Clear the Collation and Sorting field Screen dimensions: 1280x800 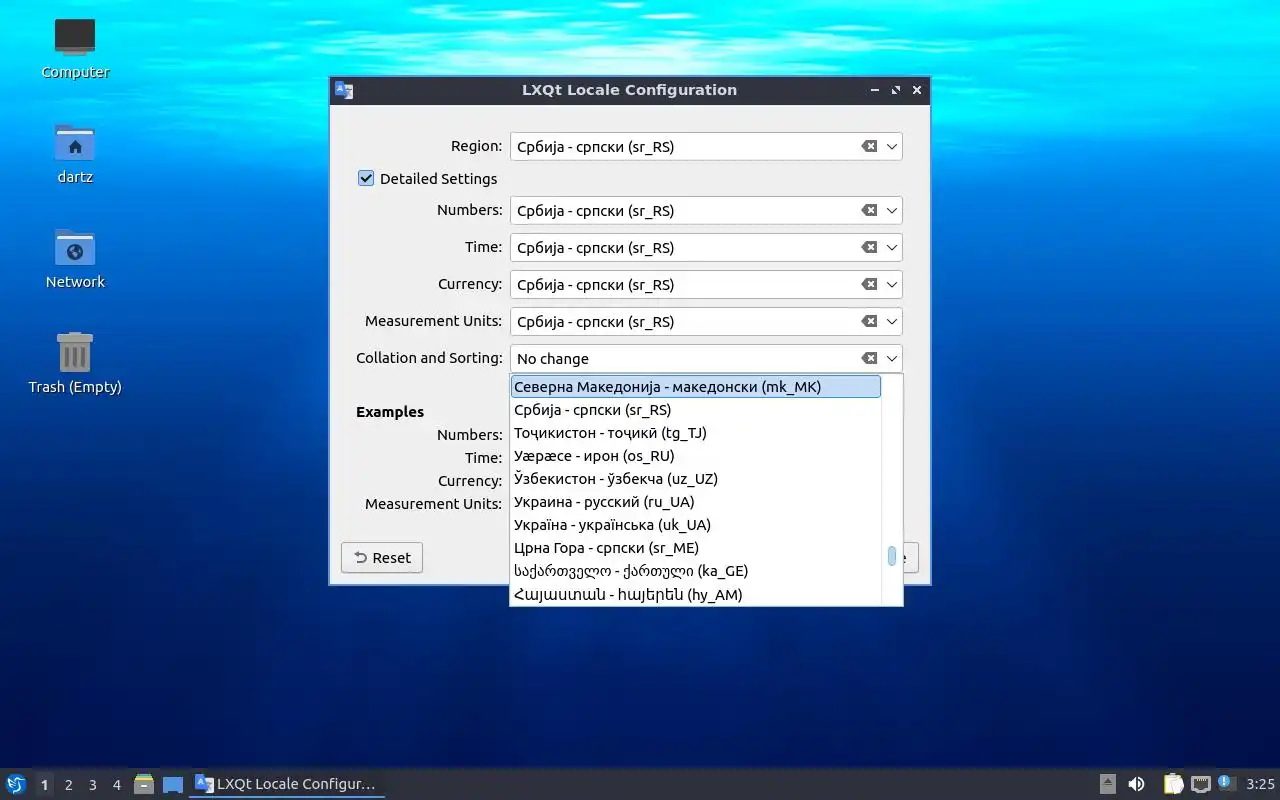coord(869,358)
